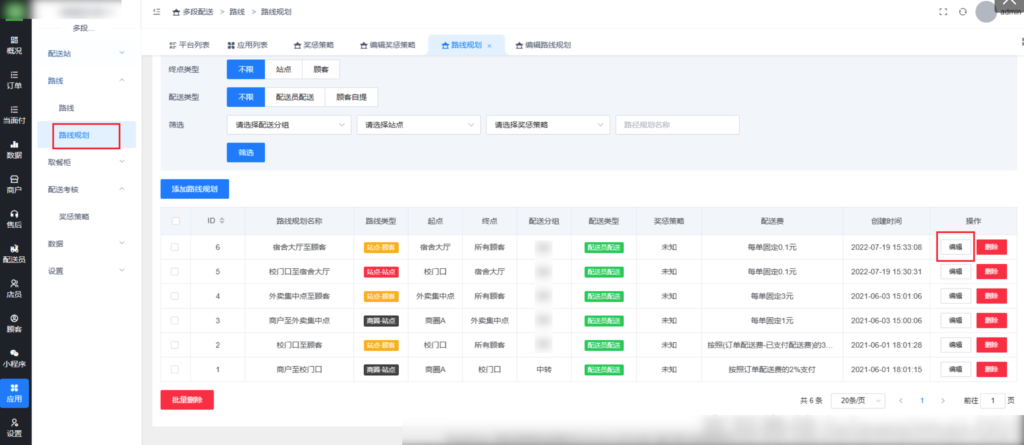Click the admin avatar in the top bar
Image resolution: width=1024 pixels, height=445 pixels.
pos(986,12)
